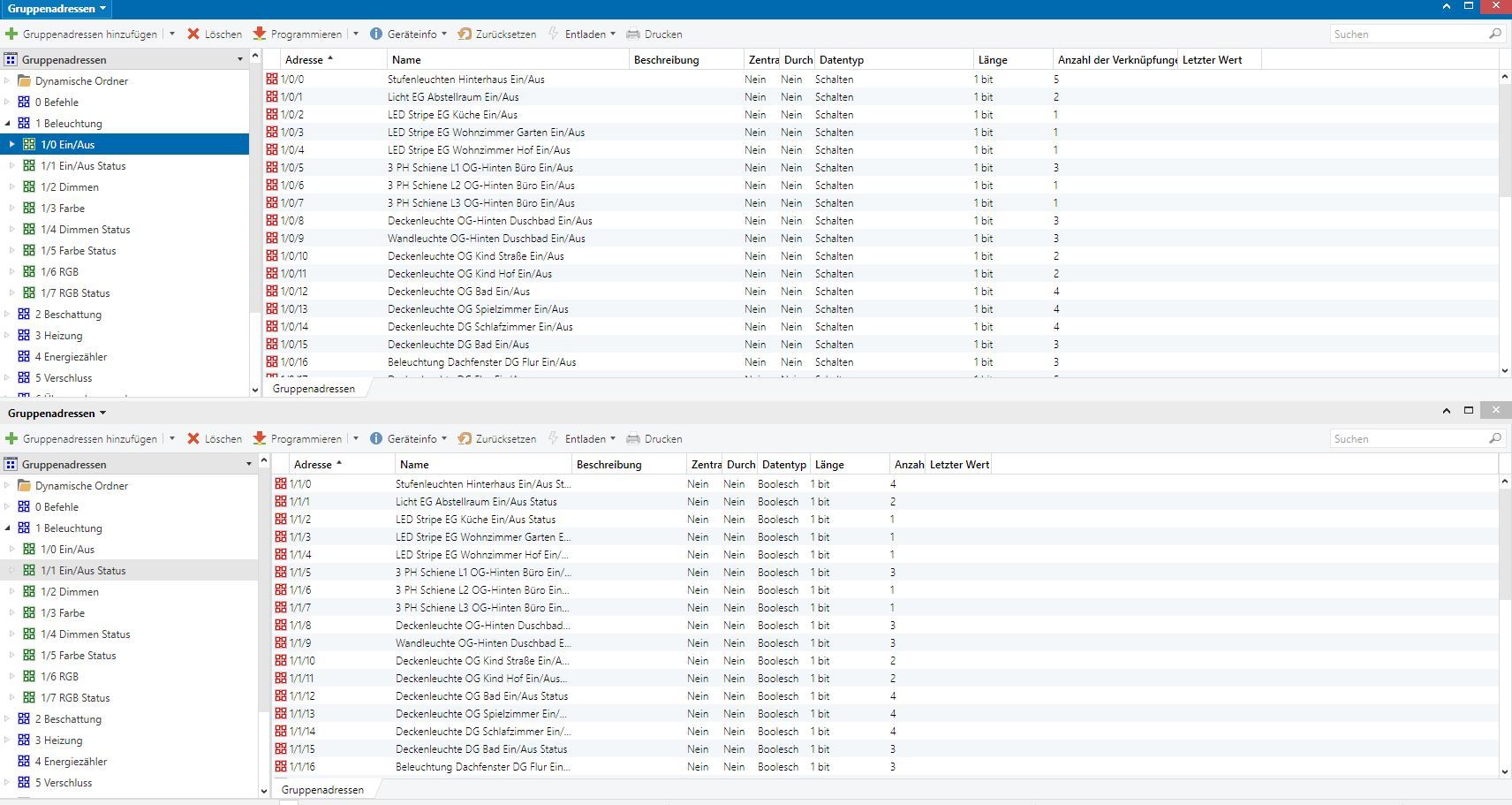Collapse top panel with up-chevron button

tap(1446, 7)
